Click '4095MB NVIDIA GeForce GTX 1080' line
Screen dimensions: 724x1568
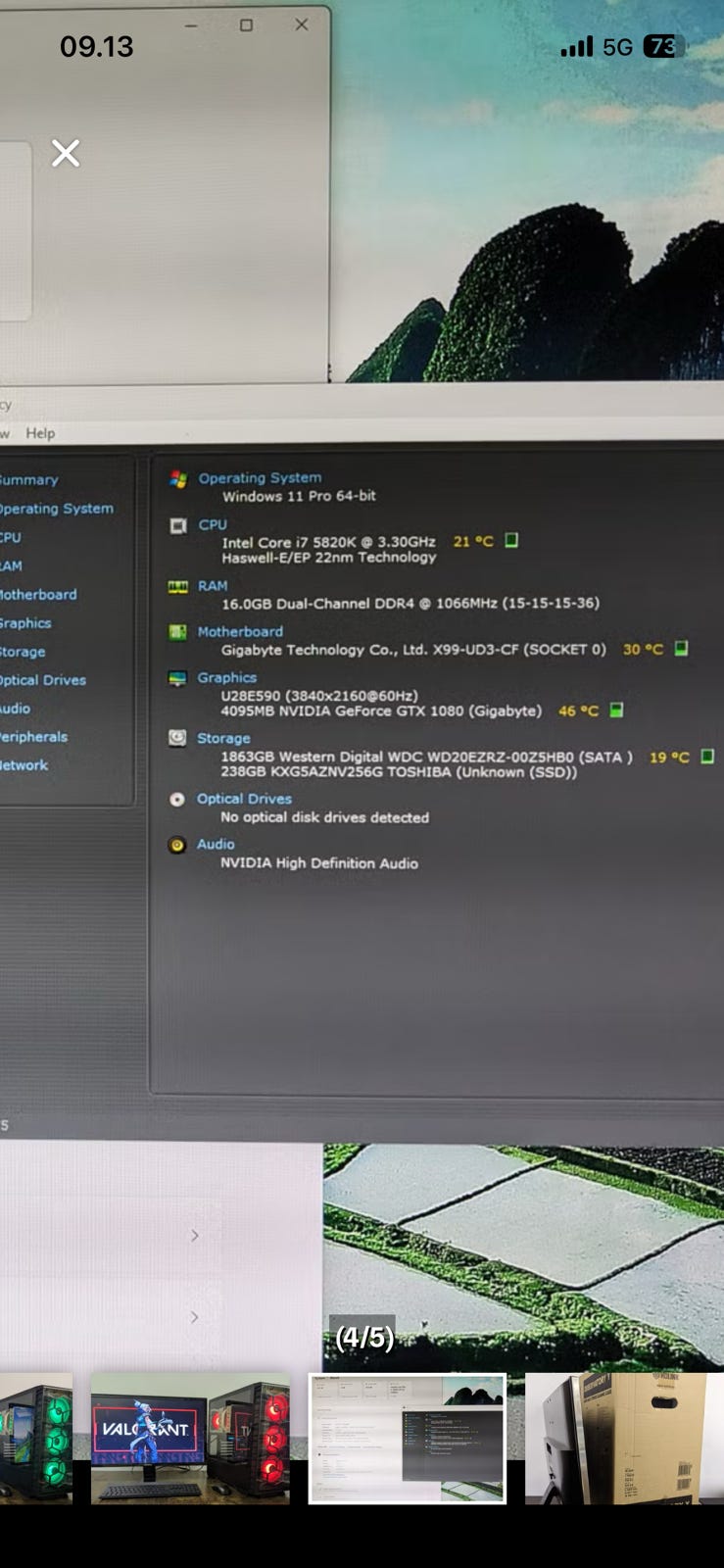(x=381, y=710)
